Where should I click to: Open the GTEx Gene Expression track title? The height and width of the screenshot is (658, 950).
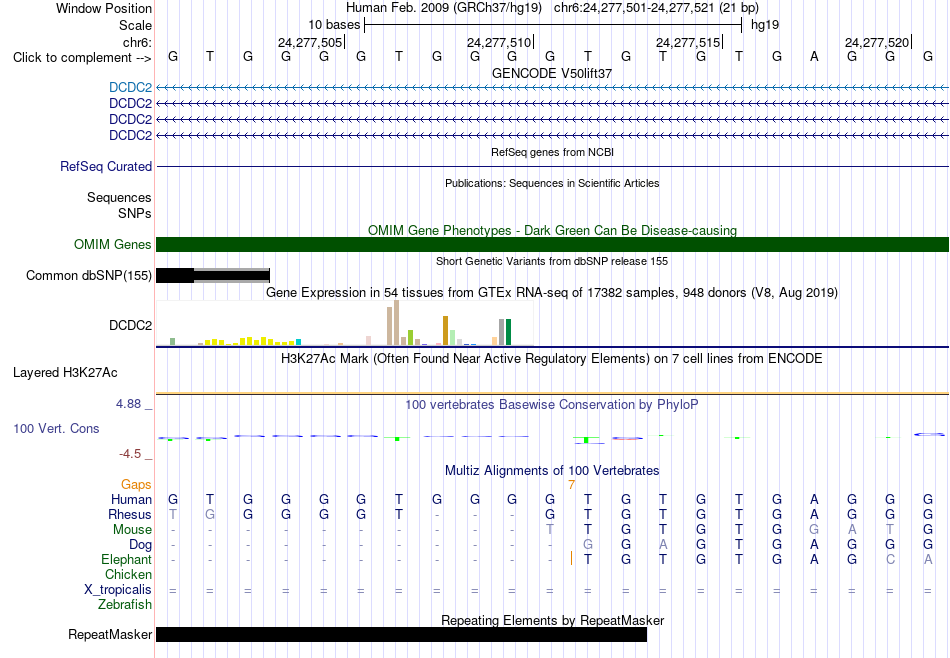tap(552, 293)
